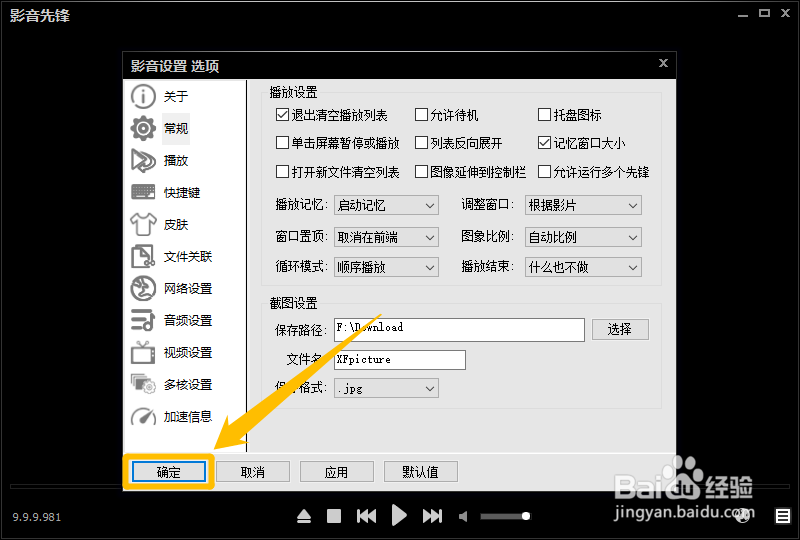Select 文件关联 label in sidebar
Screen dimensions: 800x540
188,256
